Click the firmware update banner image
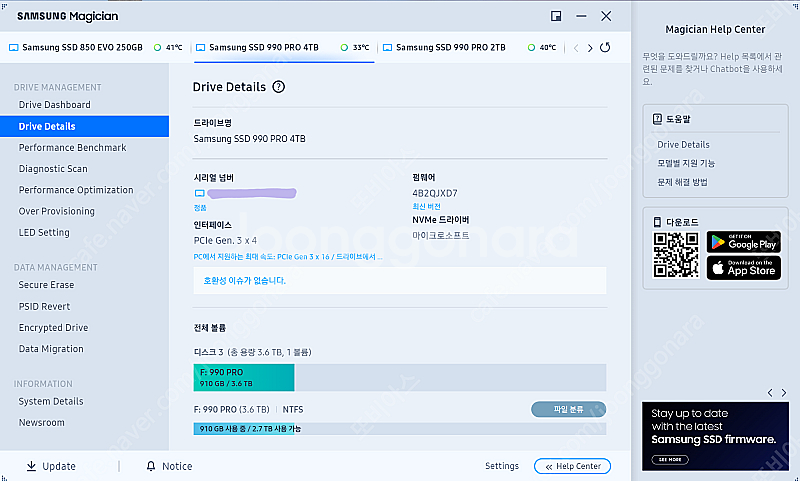800x481 pixels. [715, 436]
